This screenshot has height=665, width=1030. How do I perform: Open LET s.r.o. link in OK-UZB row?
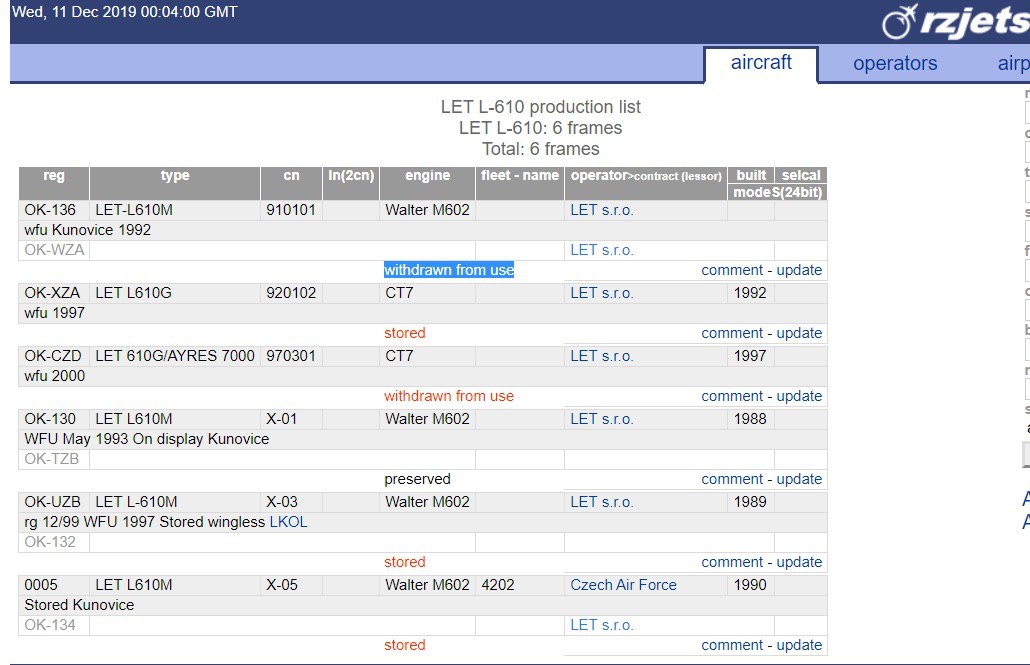[x=601, y=502]
